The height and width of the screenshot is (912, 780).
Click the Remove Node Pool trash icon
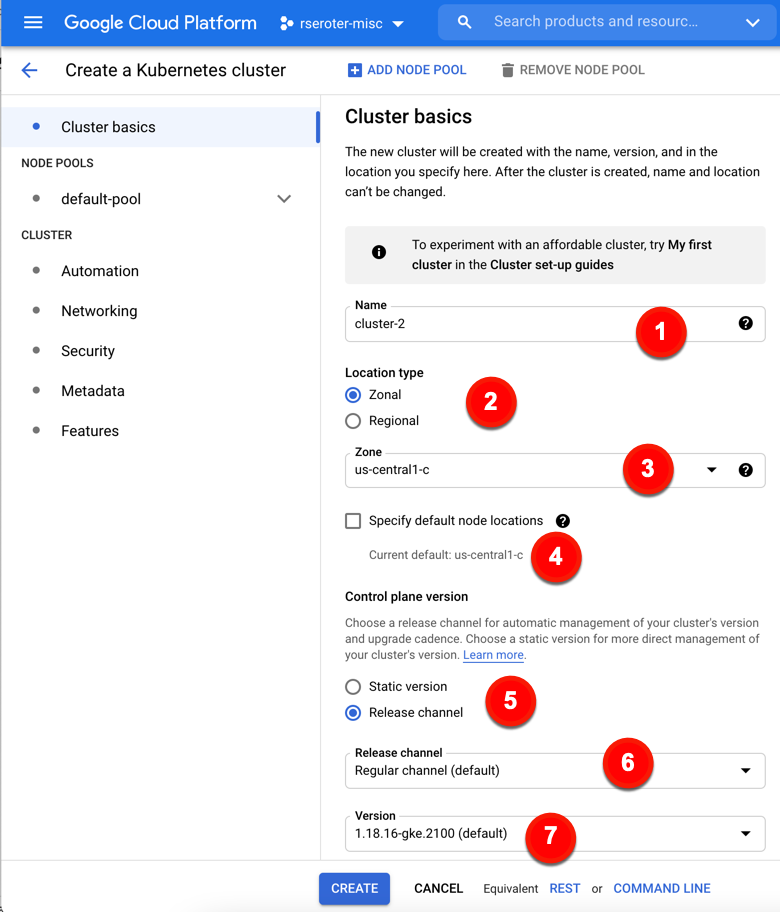click(x=507, y=70)
